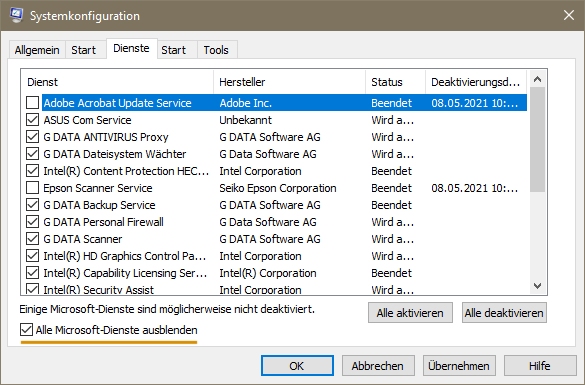
Task: Click the scrollbar down arrow in the services list
Action: [x=538, y=286]
